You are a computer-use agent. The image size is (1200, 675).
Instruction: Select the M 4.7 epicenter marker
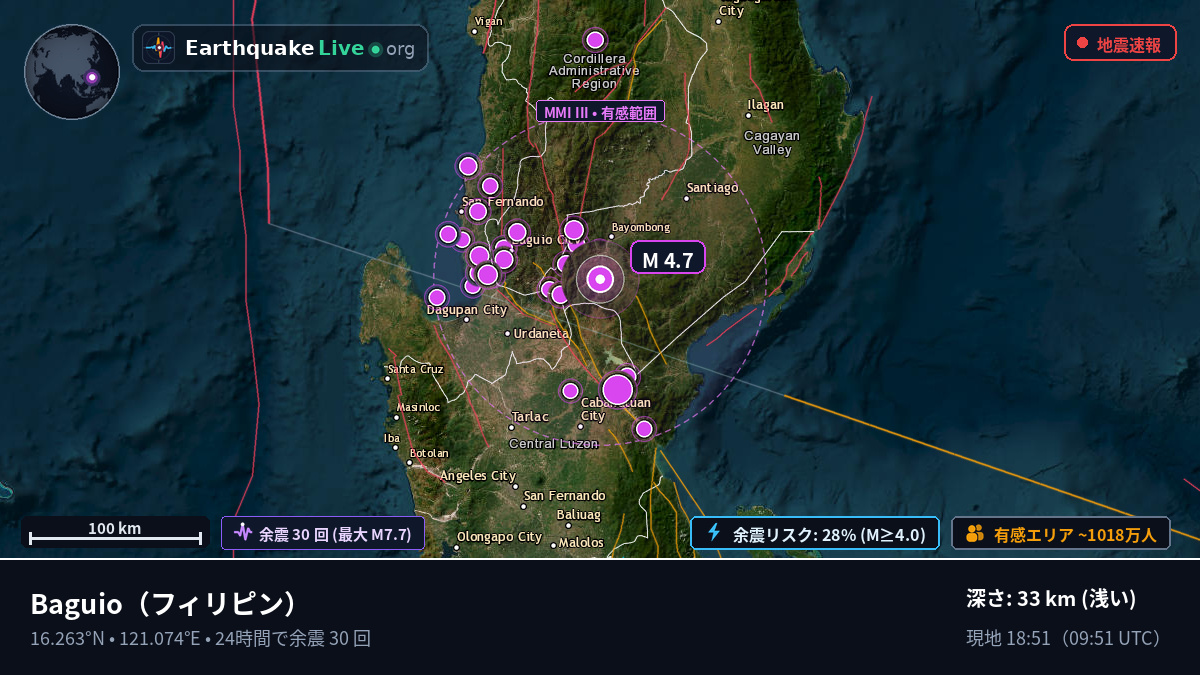[x=600, y=279]
